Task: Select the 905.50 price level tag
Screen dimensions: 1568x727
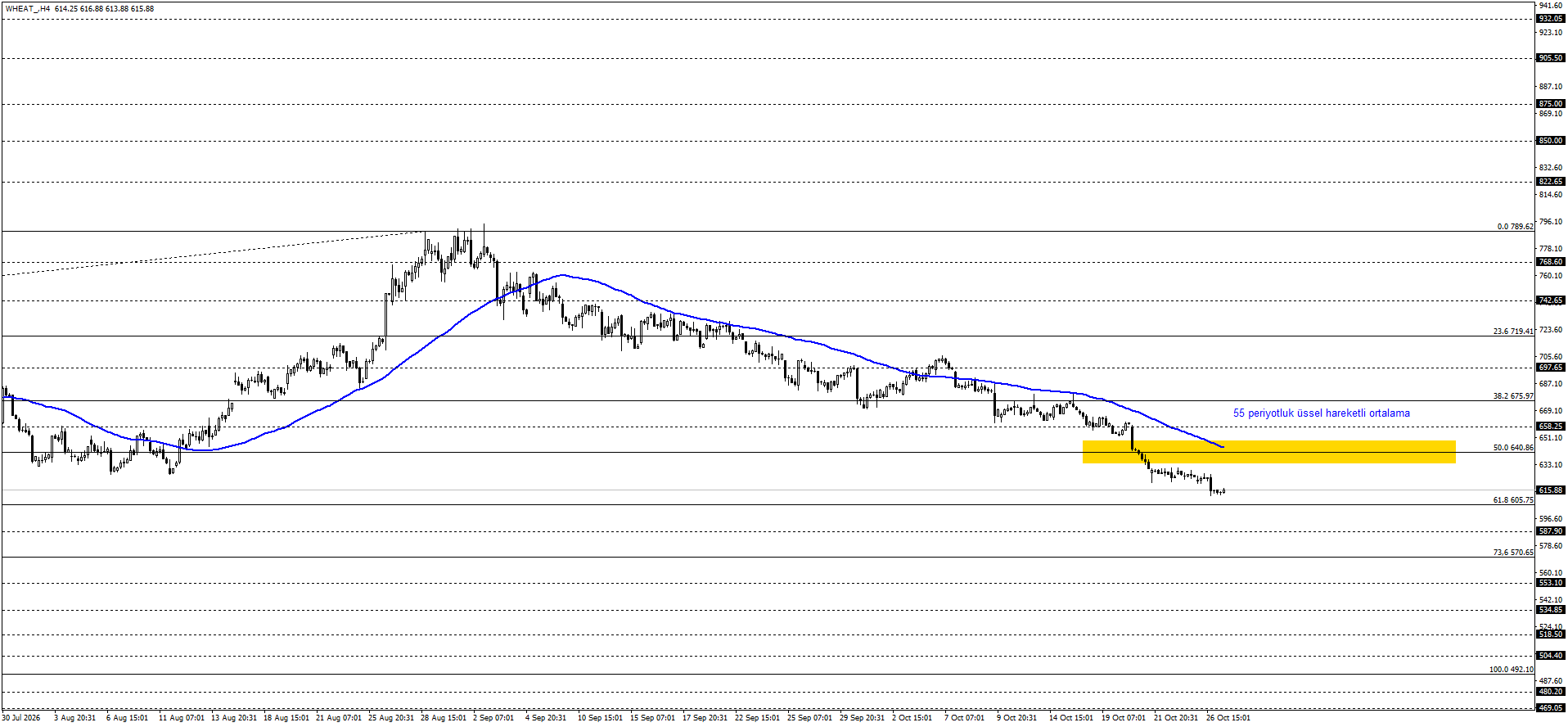Action: [1551, 58]
